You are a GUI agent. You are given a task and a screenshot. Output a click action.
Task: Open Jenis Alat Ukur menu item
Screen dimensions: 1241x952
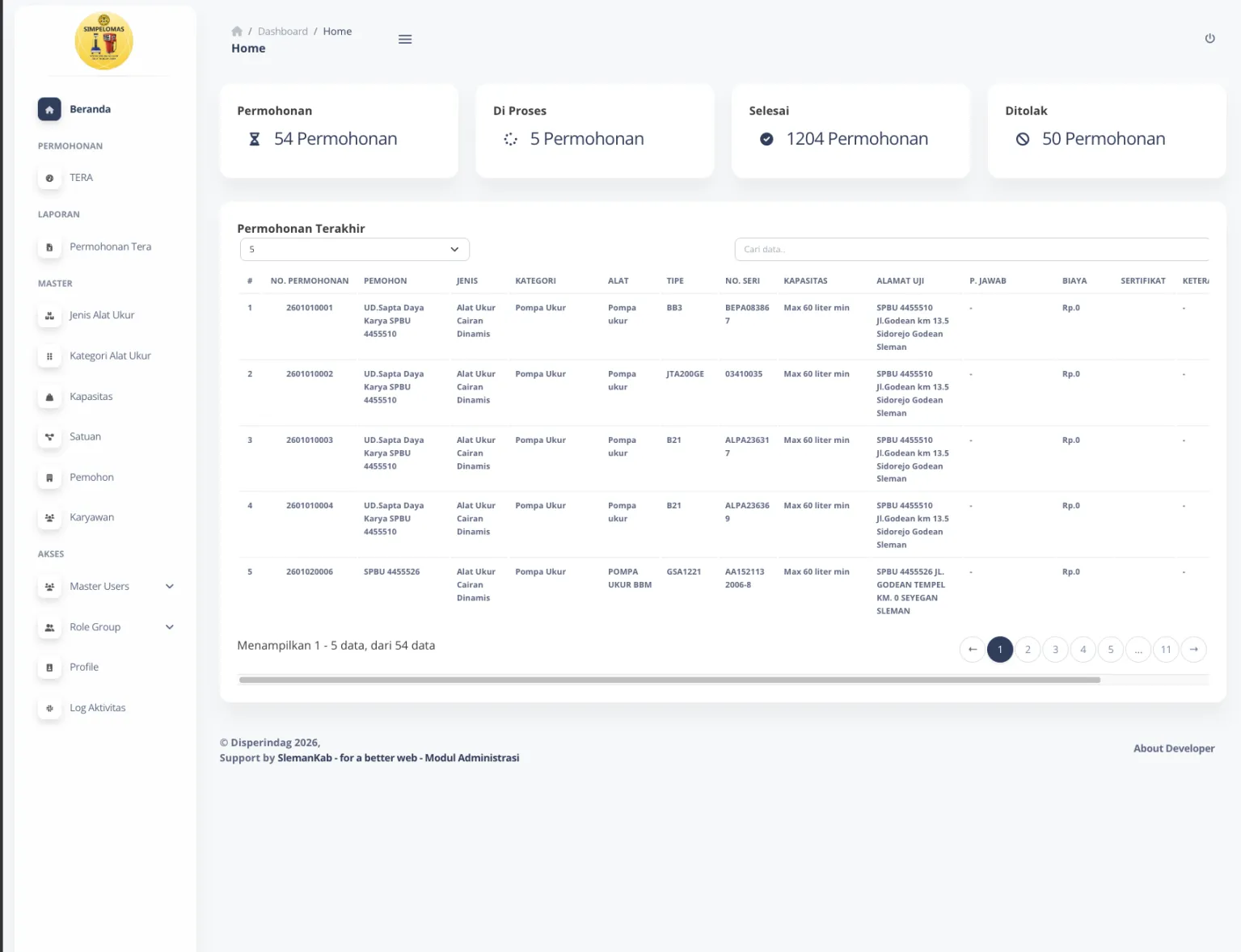click(x=102, y=315)
